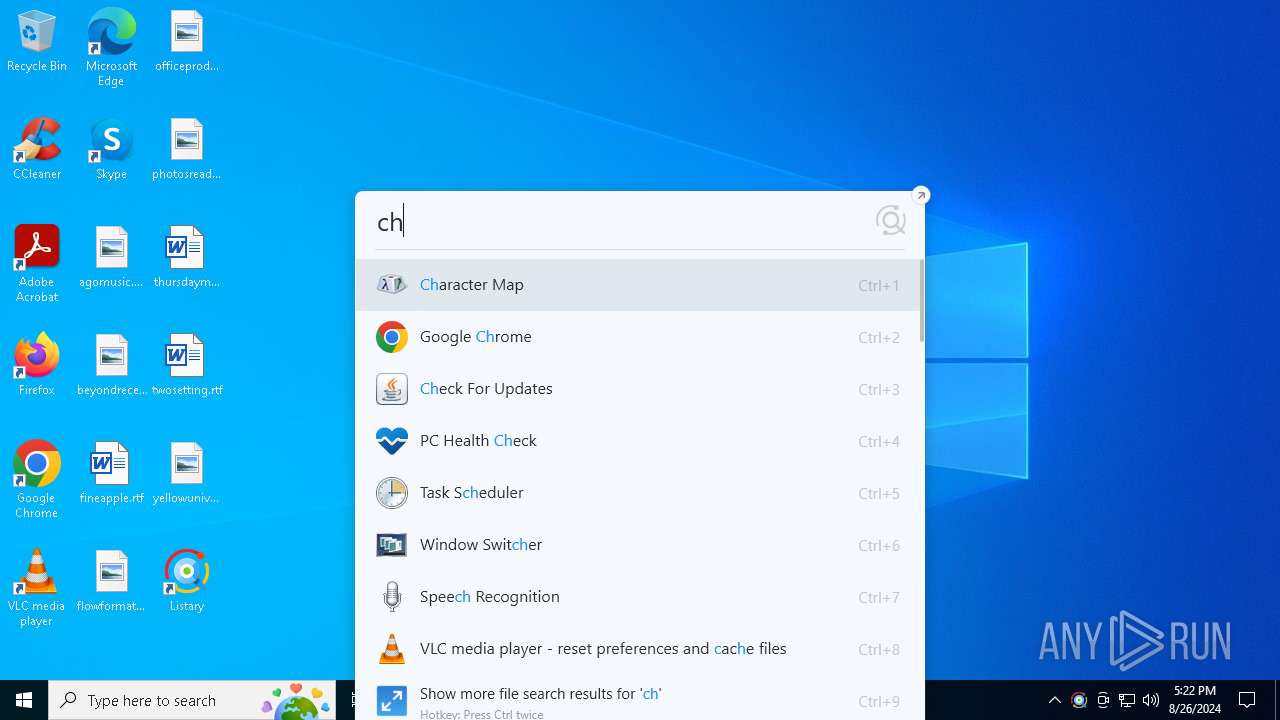Click the taskbar search box
The width and height of the screenshot is (1280, 720).
click(x=192, y=700)
